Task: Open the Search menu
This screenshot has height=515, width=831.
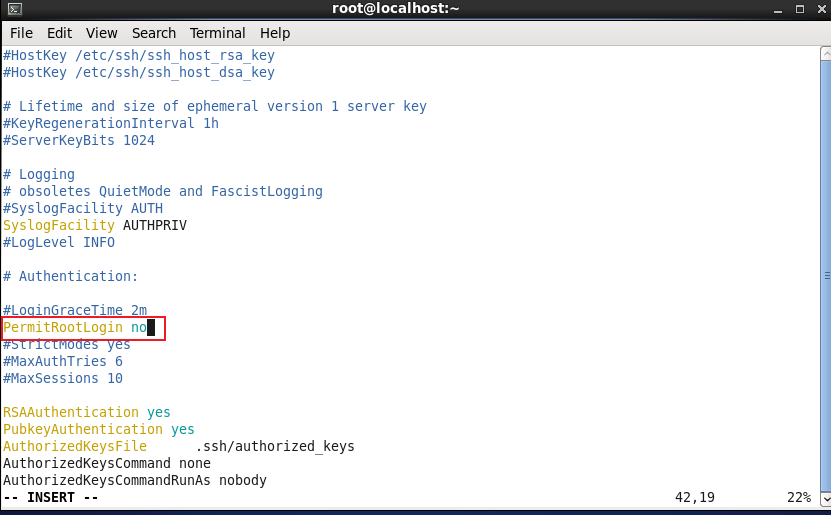Action: click(154, 33)
